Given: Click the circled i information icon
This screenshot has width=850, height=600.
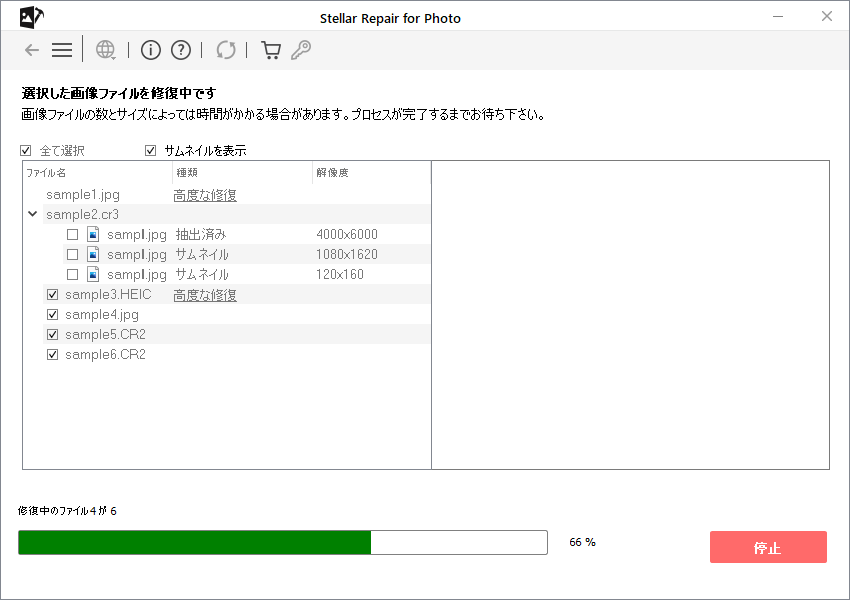Looking at the screenshot, I should (x=151, y=50).
